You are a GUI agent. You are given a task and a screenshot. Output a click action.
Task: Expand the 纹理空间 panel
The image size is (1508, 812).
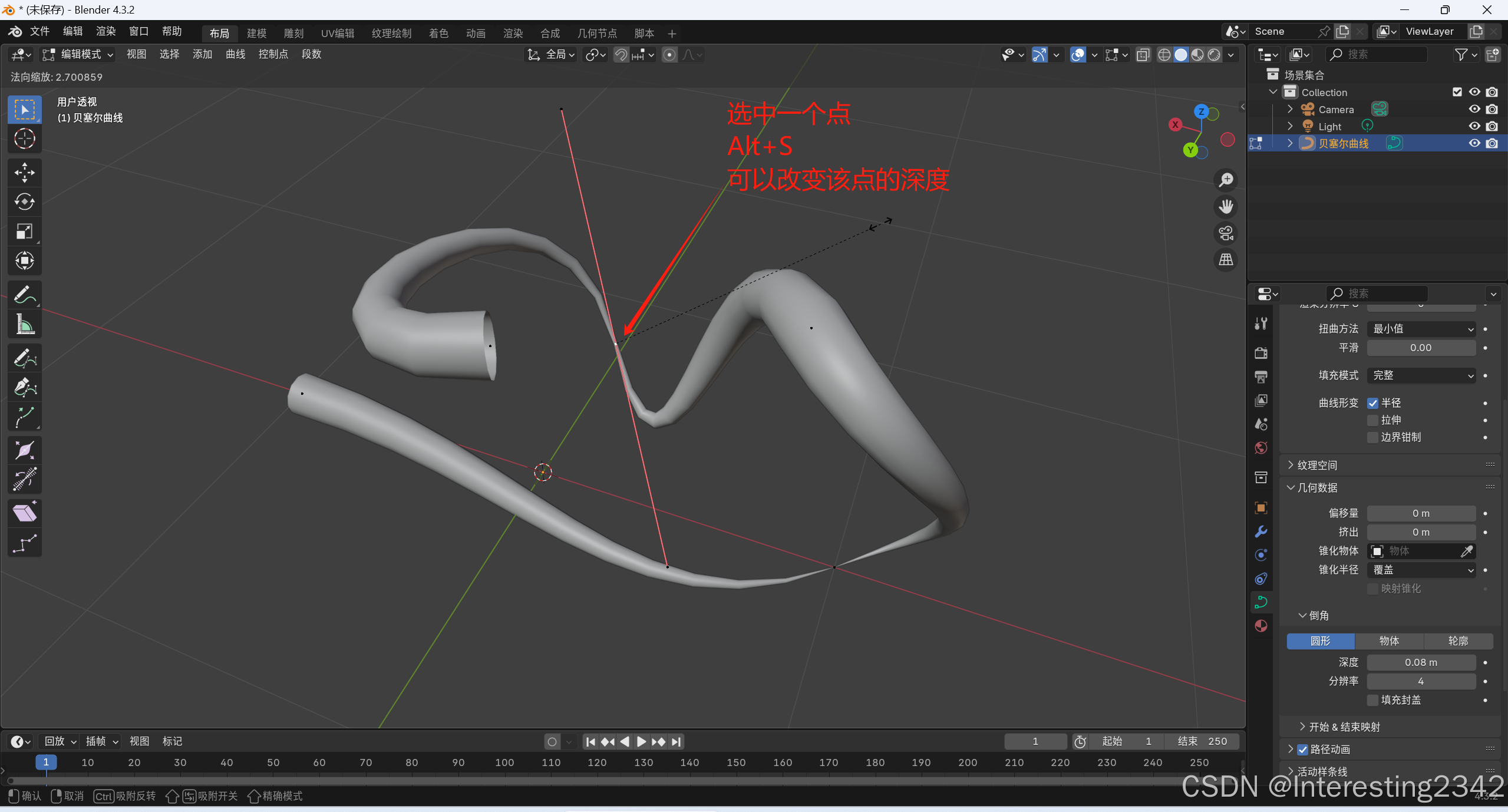[x=1317, y=466]
